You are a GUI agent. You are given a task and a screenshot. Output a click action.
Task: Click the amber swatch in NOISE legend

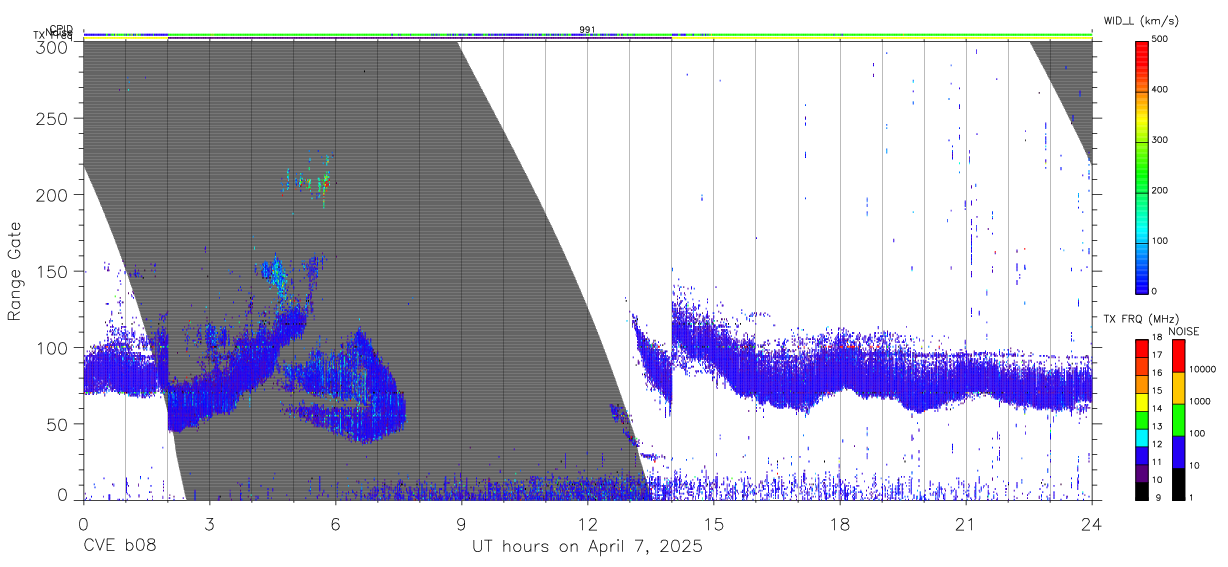(1178, 387)
